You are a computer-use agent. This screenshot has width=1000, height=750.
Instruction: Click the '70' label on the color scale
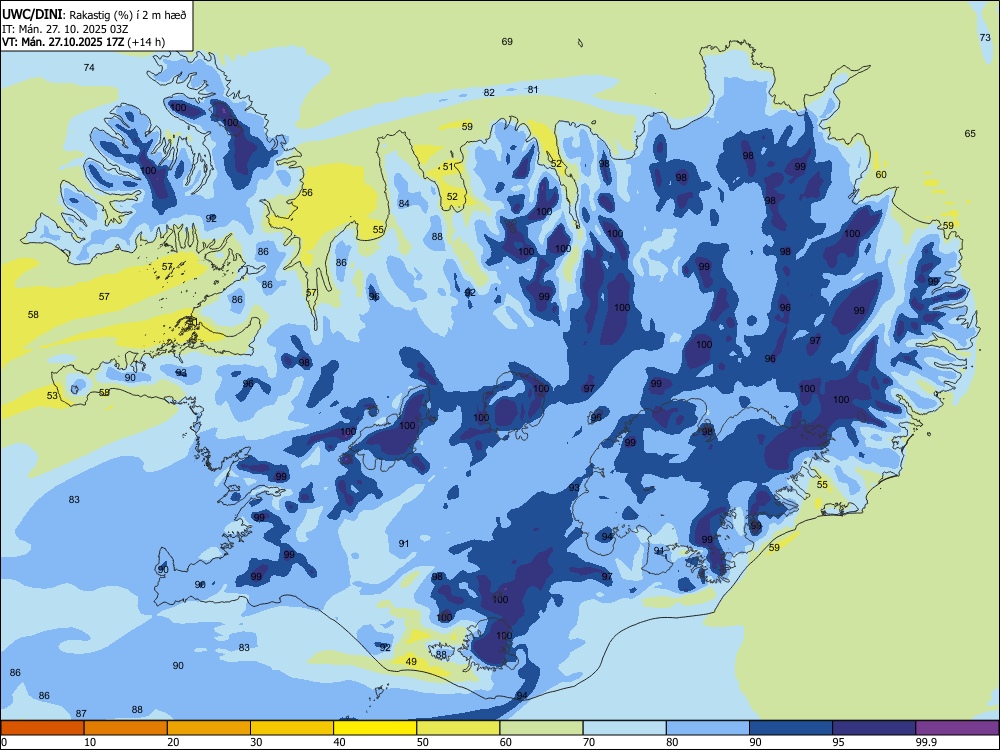click(x=589, y=742)
